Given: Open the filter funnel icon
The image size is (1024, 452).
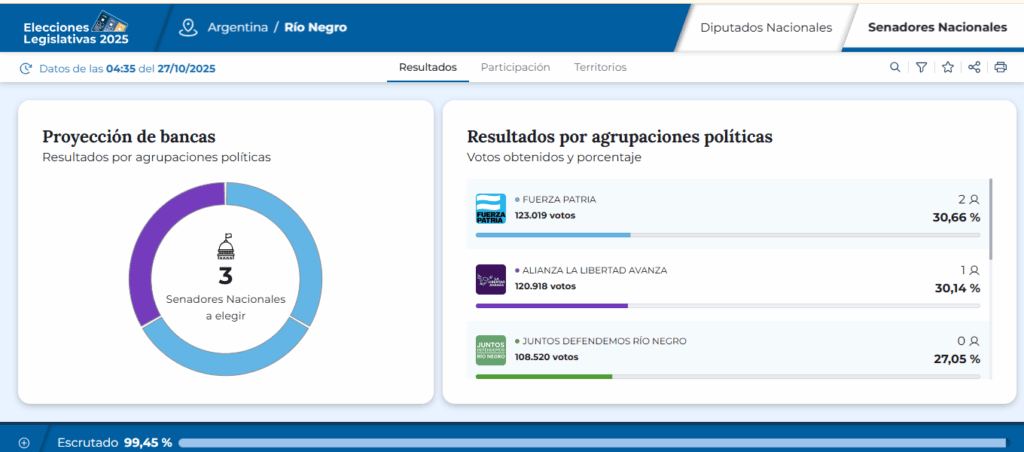Looking at the screenshot, I should [x=921, y=68].
